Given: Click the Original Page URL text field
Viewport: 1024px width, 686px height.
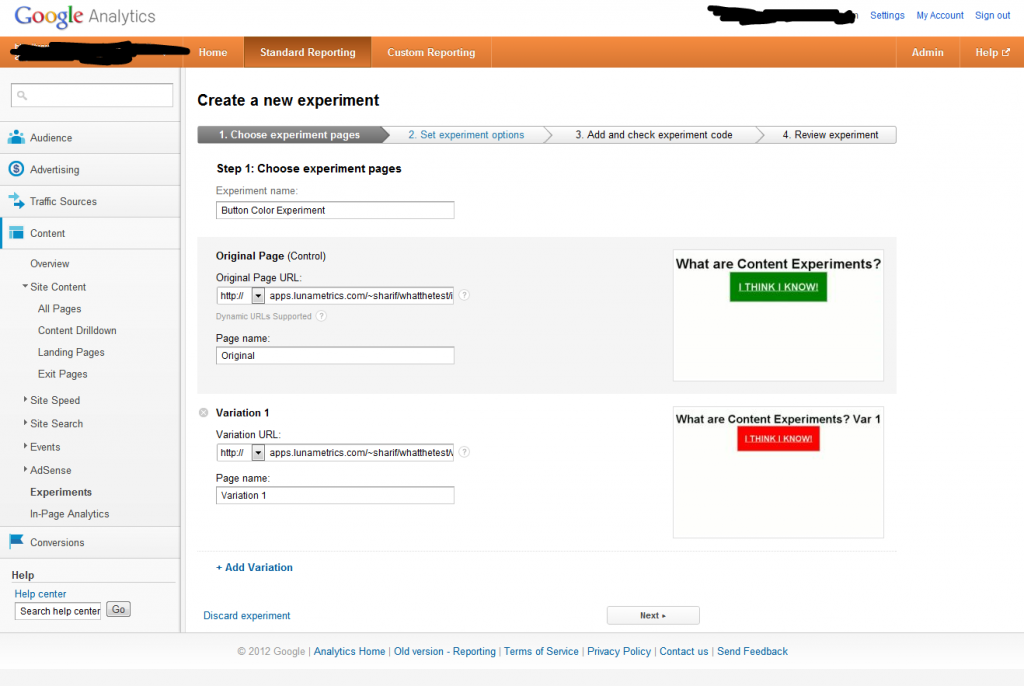Looking at the screenshot, I should [359, 296].
